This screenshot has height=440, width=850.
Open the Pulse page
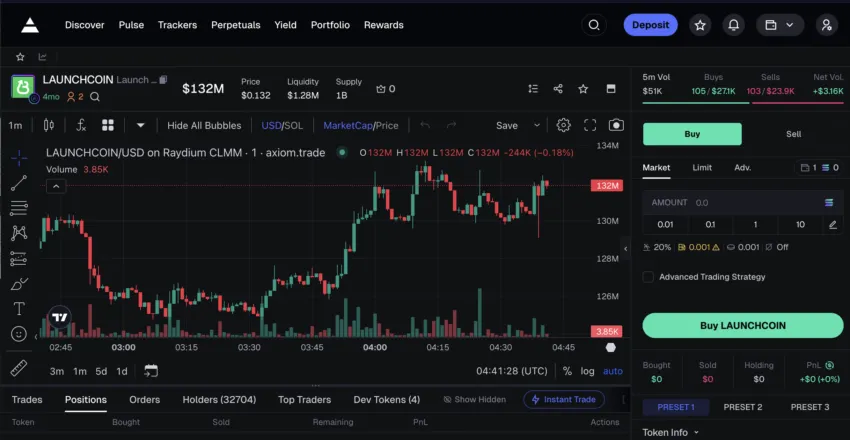(x=131, y=25)
